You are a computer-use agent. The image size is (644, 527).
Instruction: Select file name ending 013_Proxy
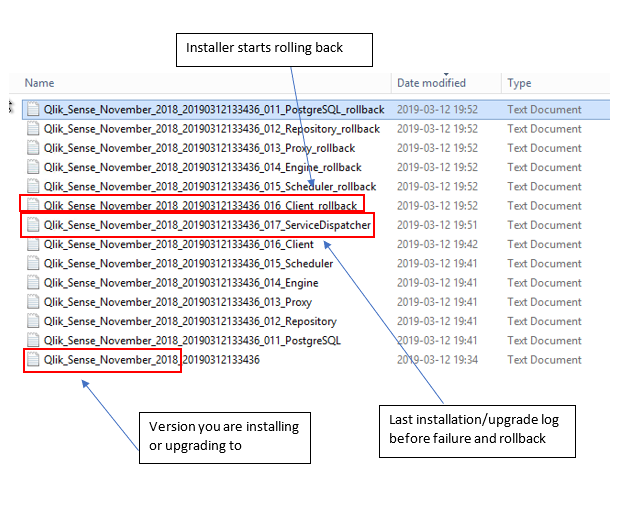(x=178, y=302)
